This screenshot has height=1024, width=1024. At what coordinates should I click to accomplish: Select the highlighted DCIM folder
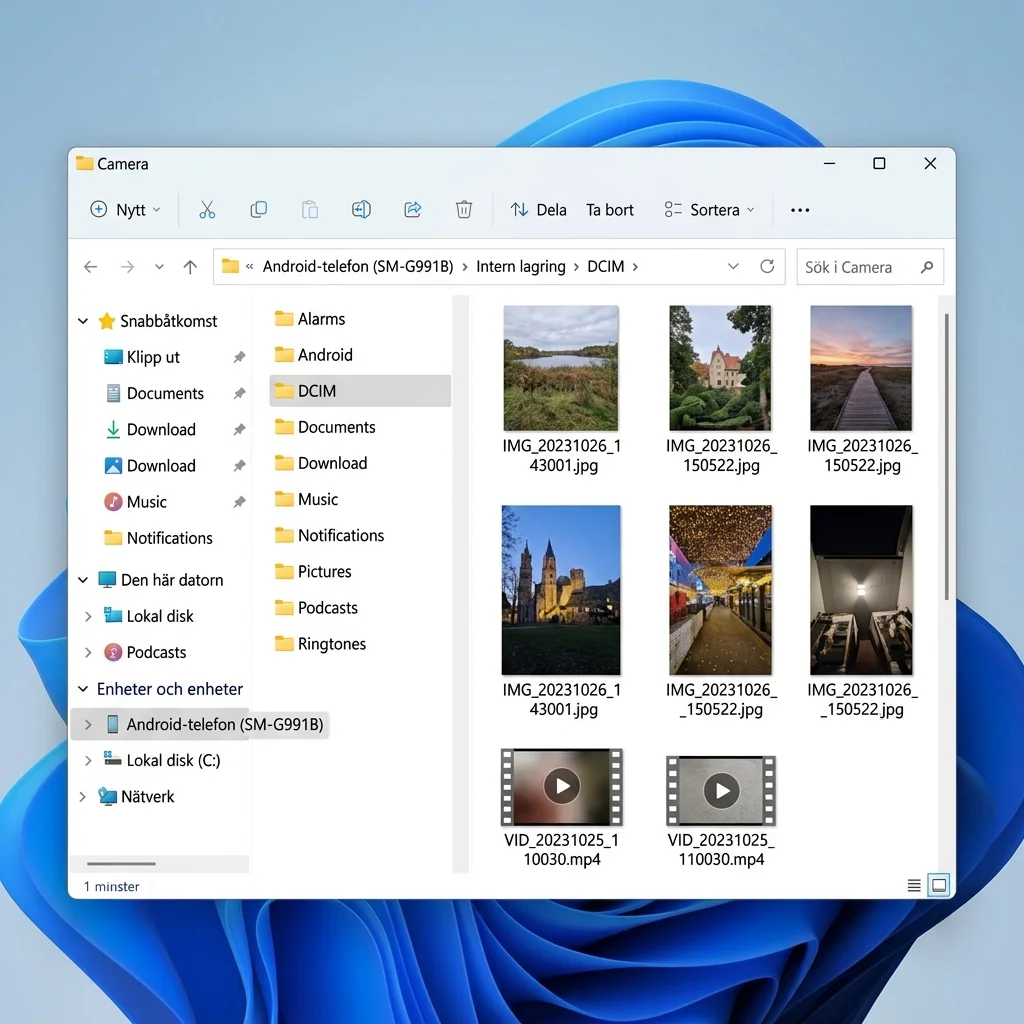point(360,391)
